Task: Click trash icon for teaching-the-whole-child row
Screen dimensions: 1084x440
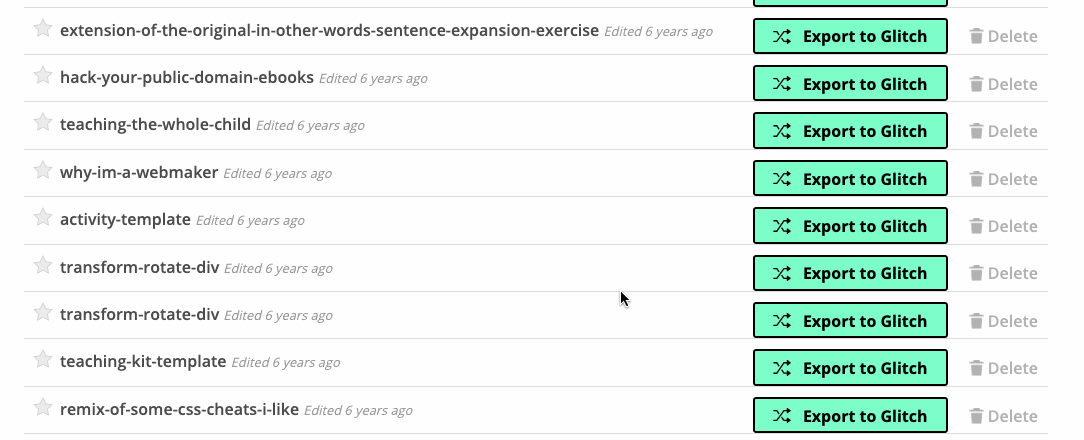Action: pyautogui.click(x=976, y=131)
